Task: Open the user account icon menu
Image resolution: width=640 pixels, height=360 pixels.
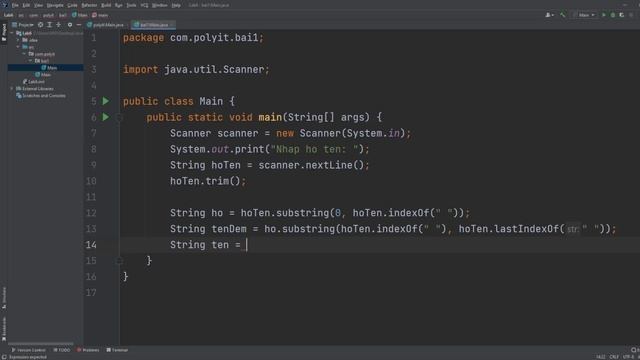Action: (x=549, y=15)
